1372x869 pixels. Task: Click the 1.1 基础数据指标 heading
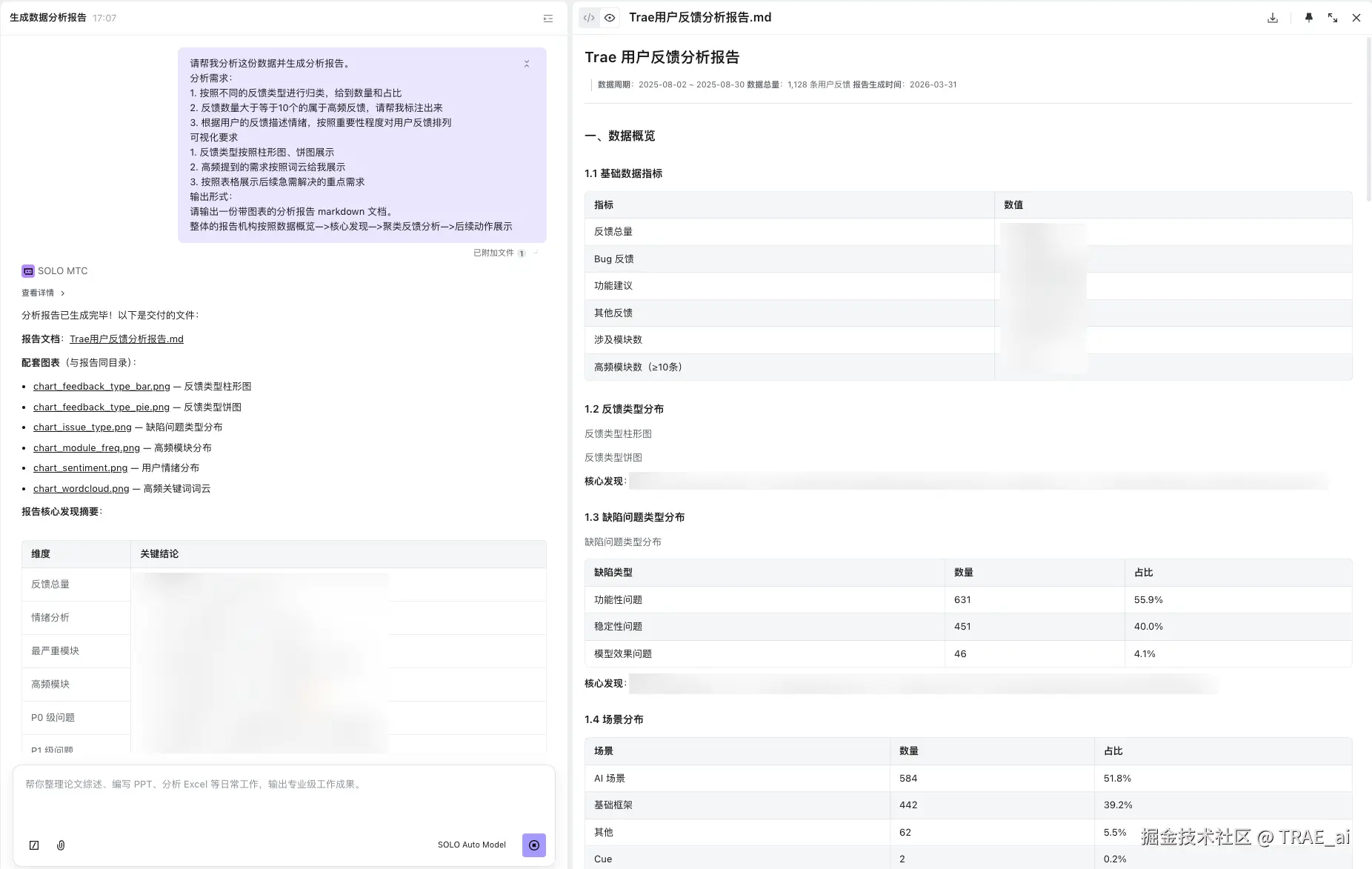(x=623, y=173)
